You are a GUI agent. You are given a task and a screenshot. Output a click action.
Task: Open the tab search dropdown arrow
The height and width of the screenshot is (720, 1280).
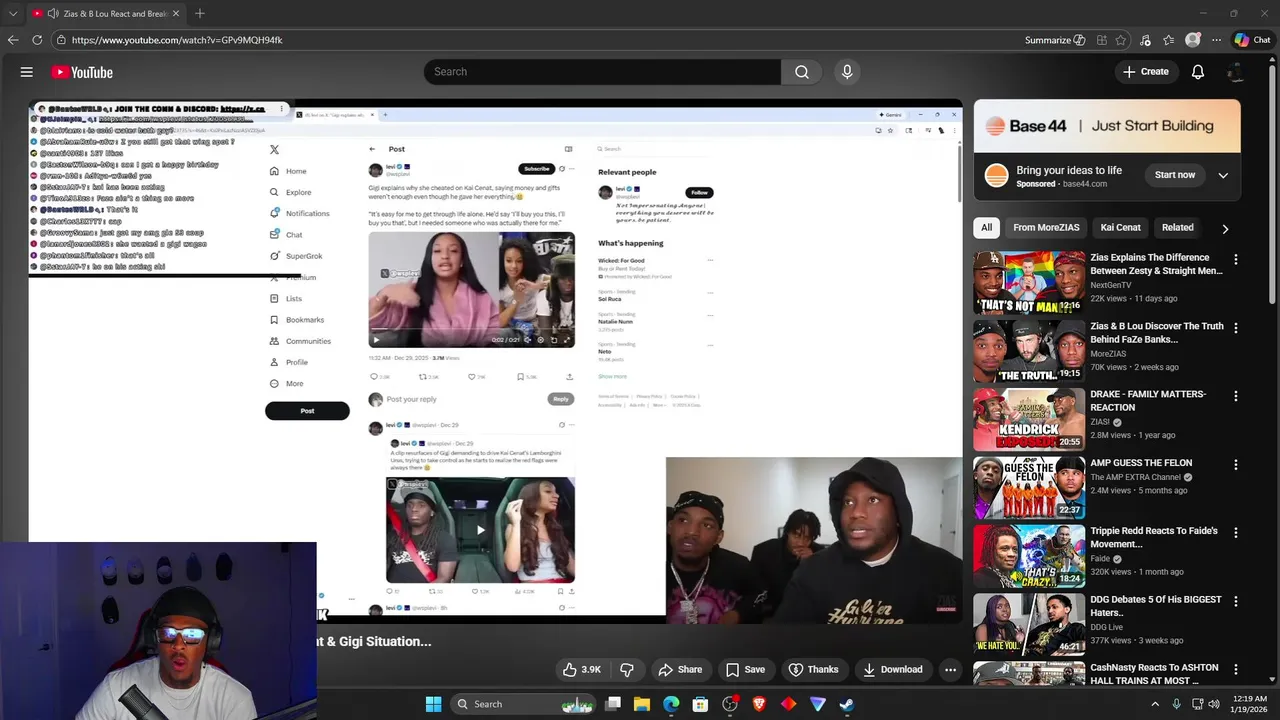pos(13,13)
